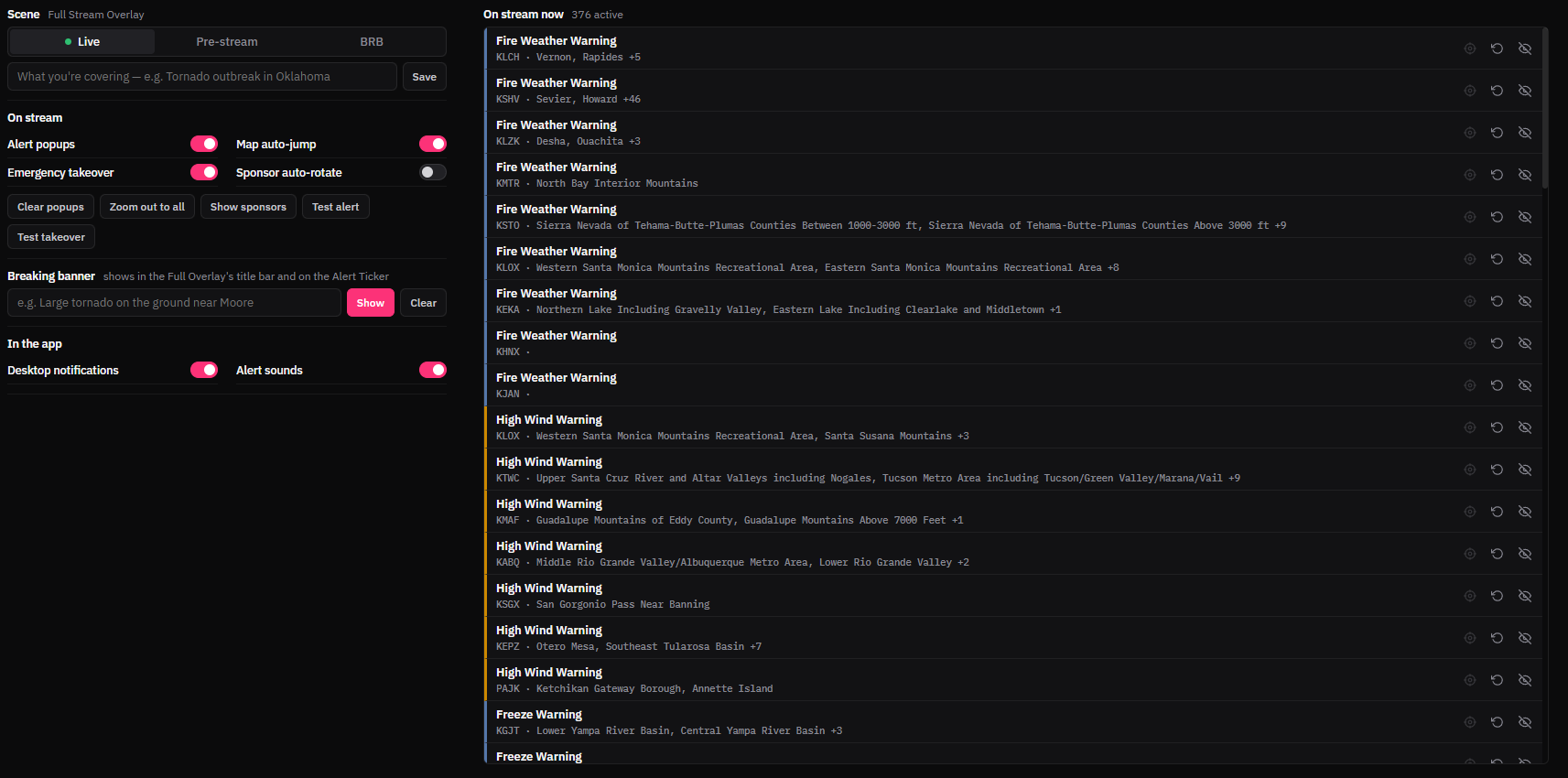Replay the KEKA Northern Lake Fire Weather Warning

tap(1498, 301)
